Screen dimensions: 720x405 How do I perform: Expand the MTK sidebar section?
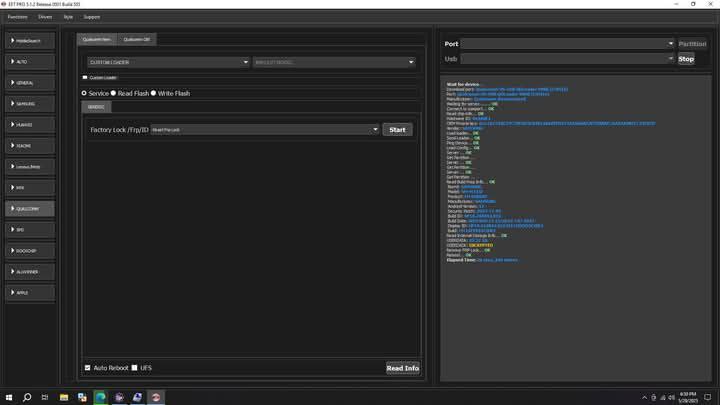(30, 187)
